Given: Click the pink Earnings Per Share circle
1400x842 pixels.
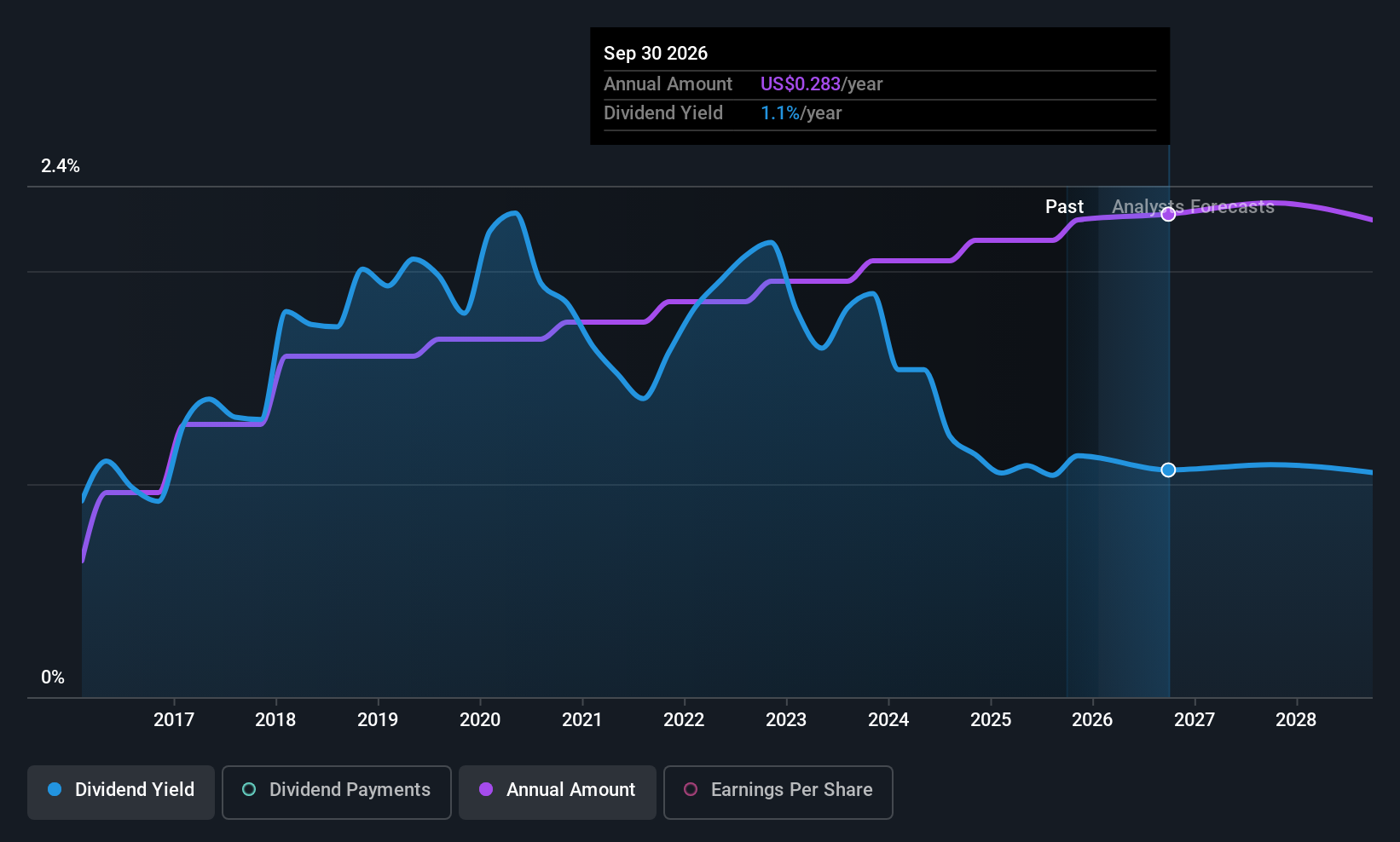Looking at the screenshot, I should pos(691,789).
